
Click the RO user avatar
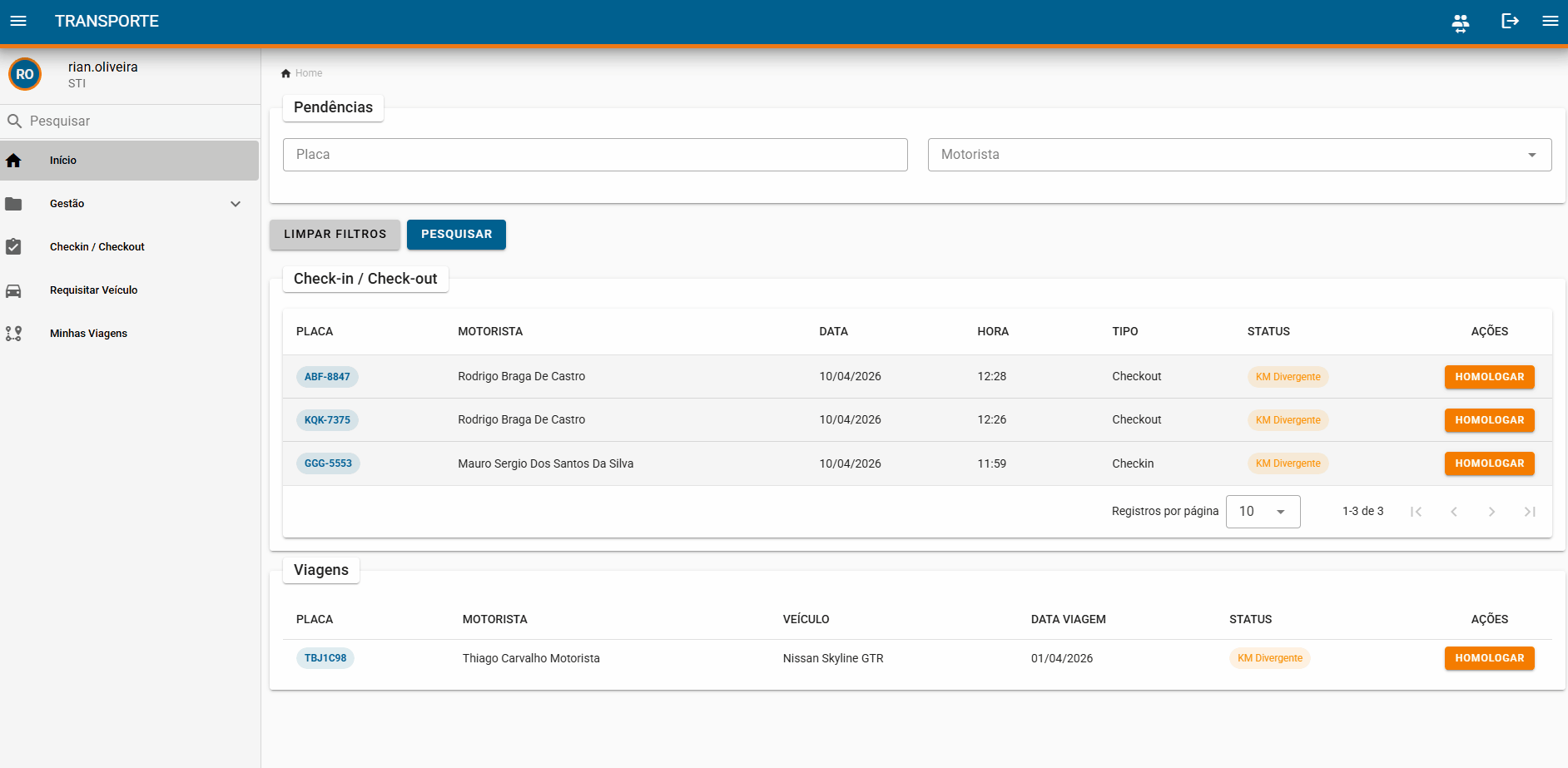25,74
